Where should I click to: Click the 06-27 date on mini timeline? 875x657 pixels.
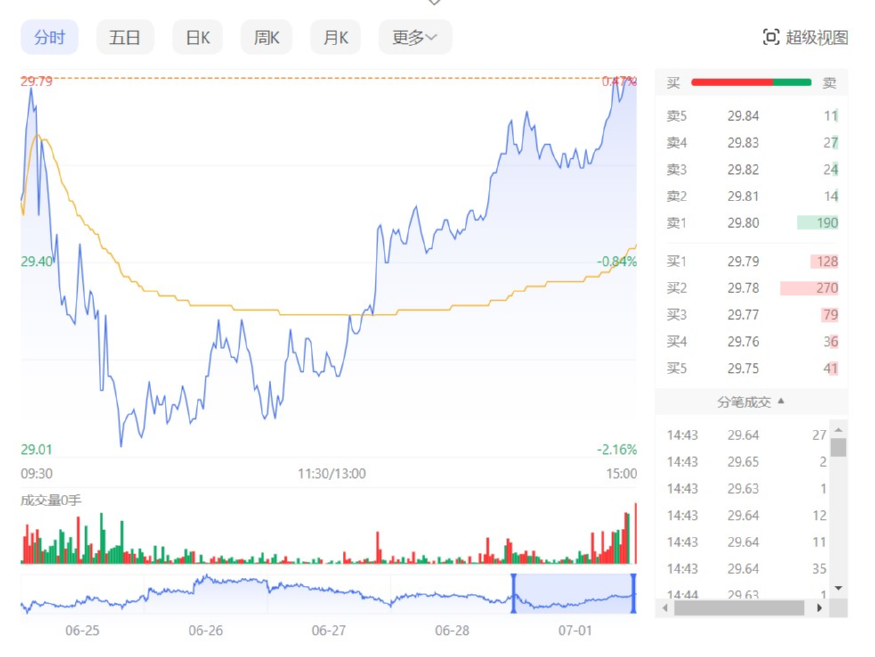[x=329, y=631]
